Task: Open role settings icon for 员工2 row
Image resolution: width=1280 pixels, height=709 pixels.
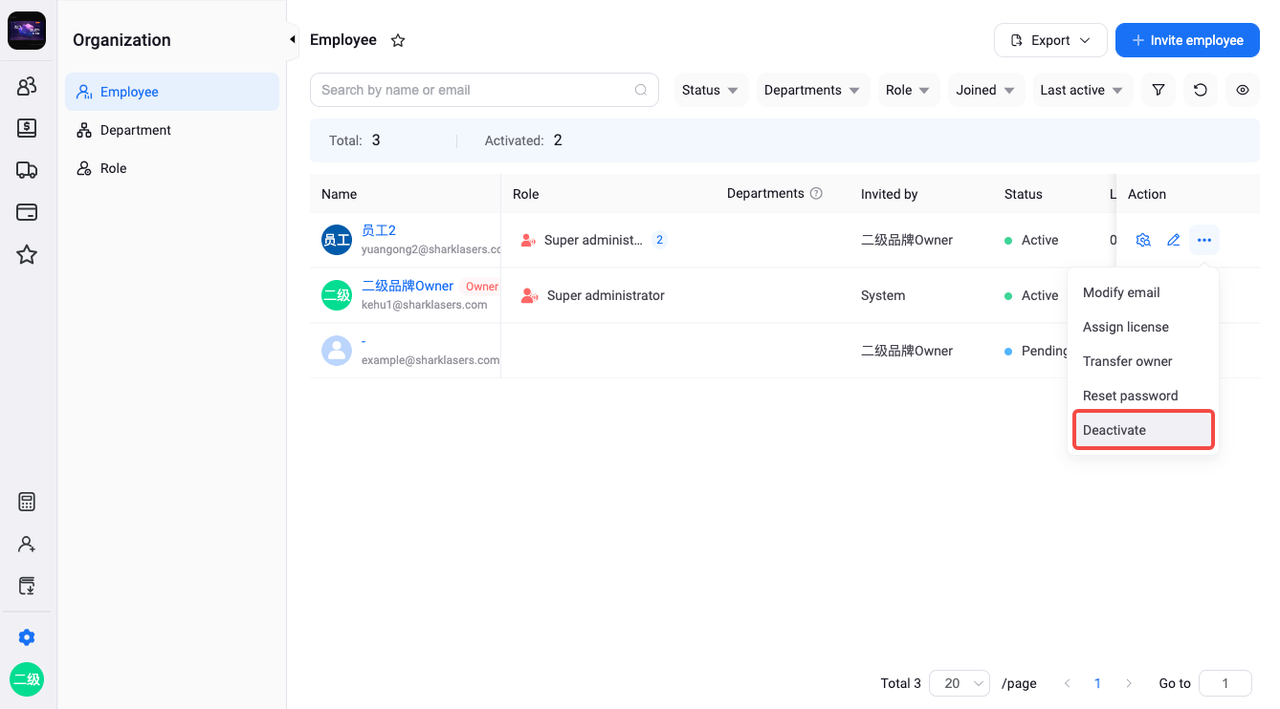Action: click(x=1144, y=240)
